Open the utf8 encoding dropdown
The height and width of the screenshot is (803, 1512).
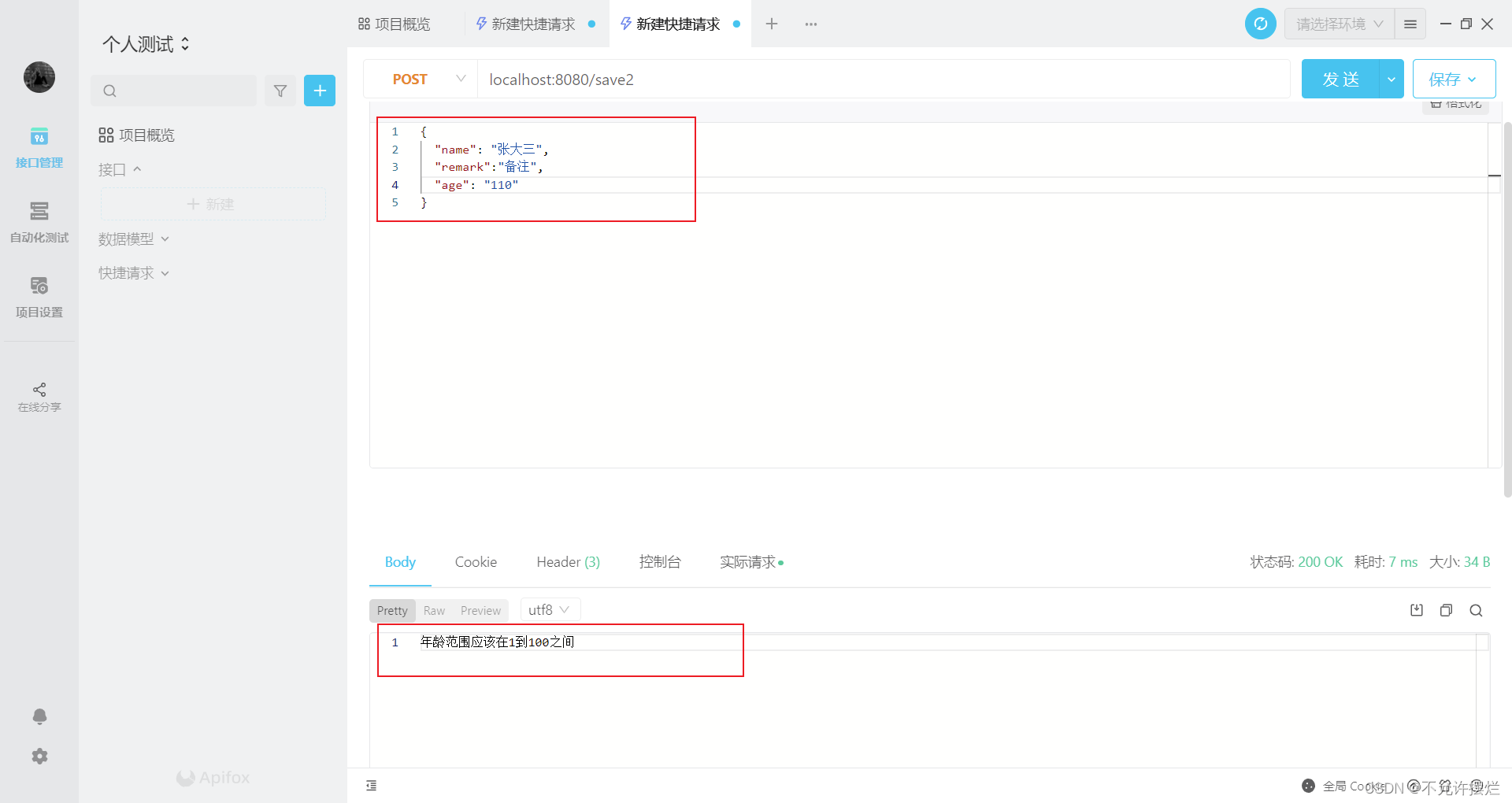(x=550, y=610)
